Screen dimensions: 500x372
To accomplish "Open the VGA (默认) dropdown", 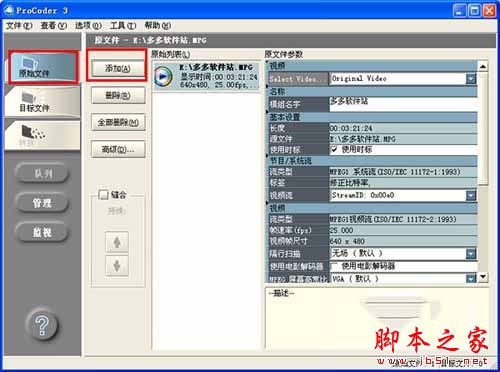I will [x=471, y=278].
